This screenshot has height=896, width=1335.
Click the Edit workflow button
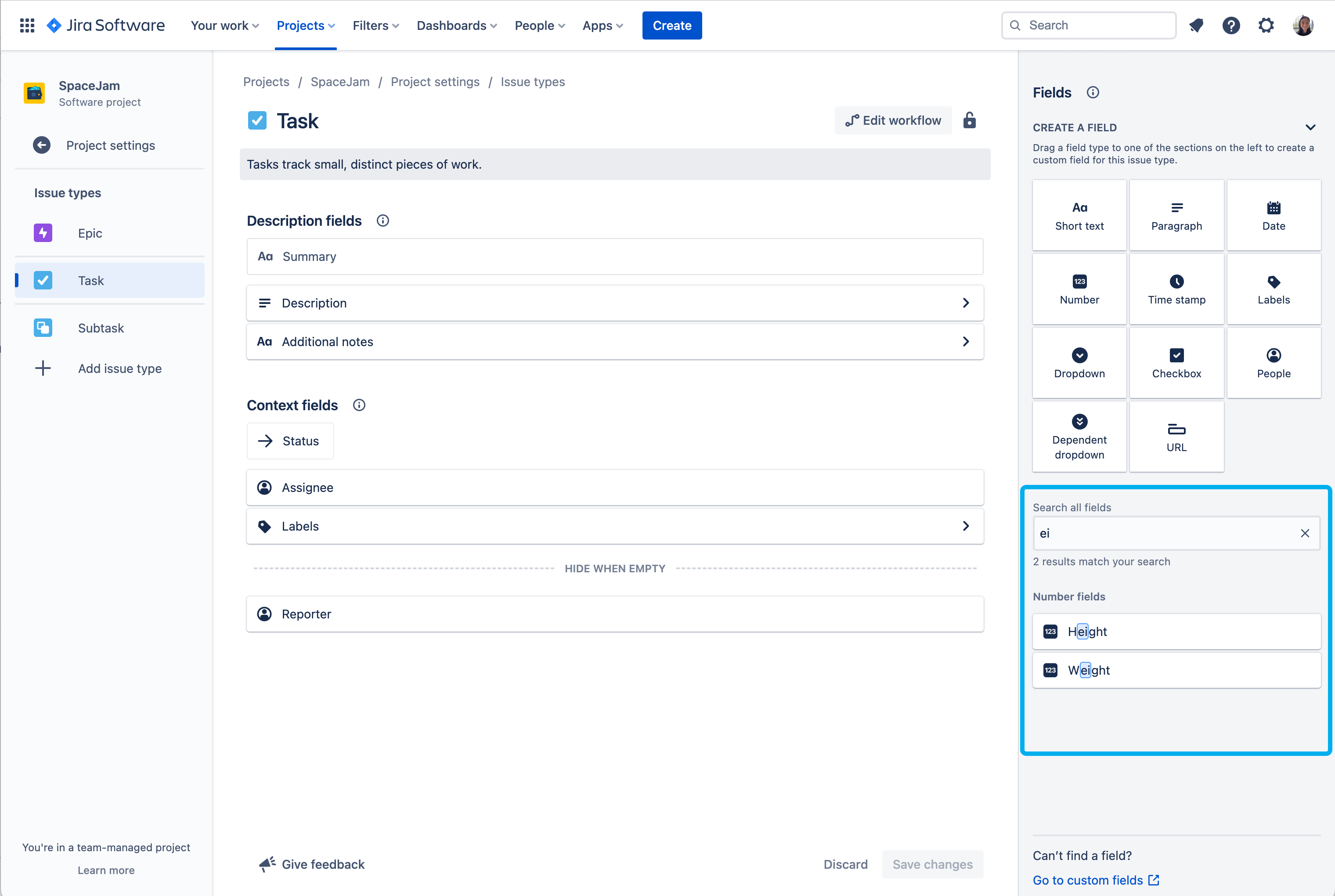click(x=893, y=121)
